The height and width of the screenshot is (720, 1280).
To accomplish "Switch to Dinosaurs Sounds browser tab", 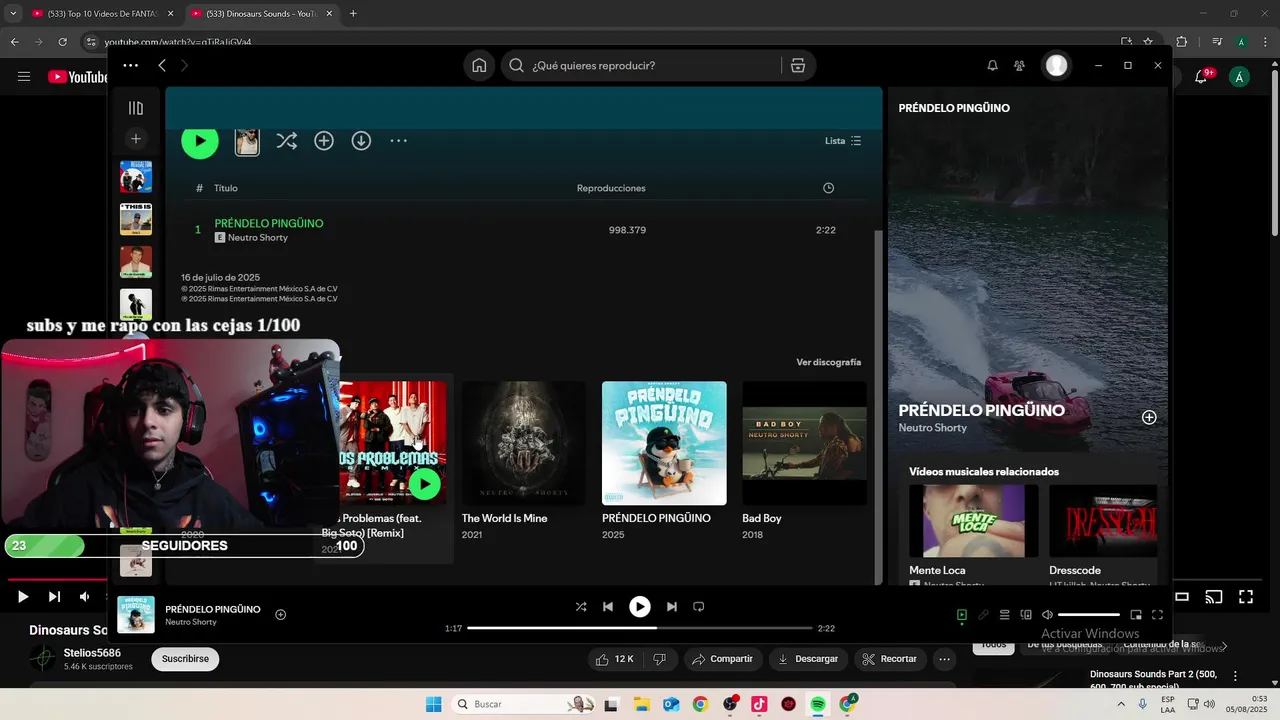I will 261,14.
